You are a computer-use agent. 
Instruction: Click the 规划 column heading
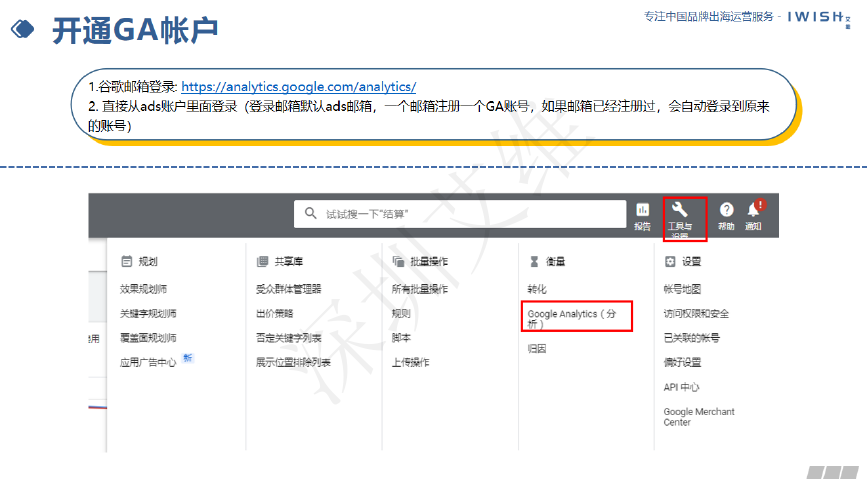tap(148, 261)
